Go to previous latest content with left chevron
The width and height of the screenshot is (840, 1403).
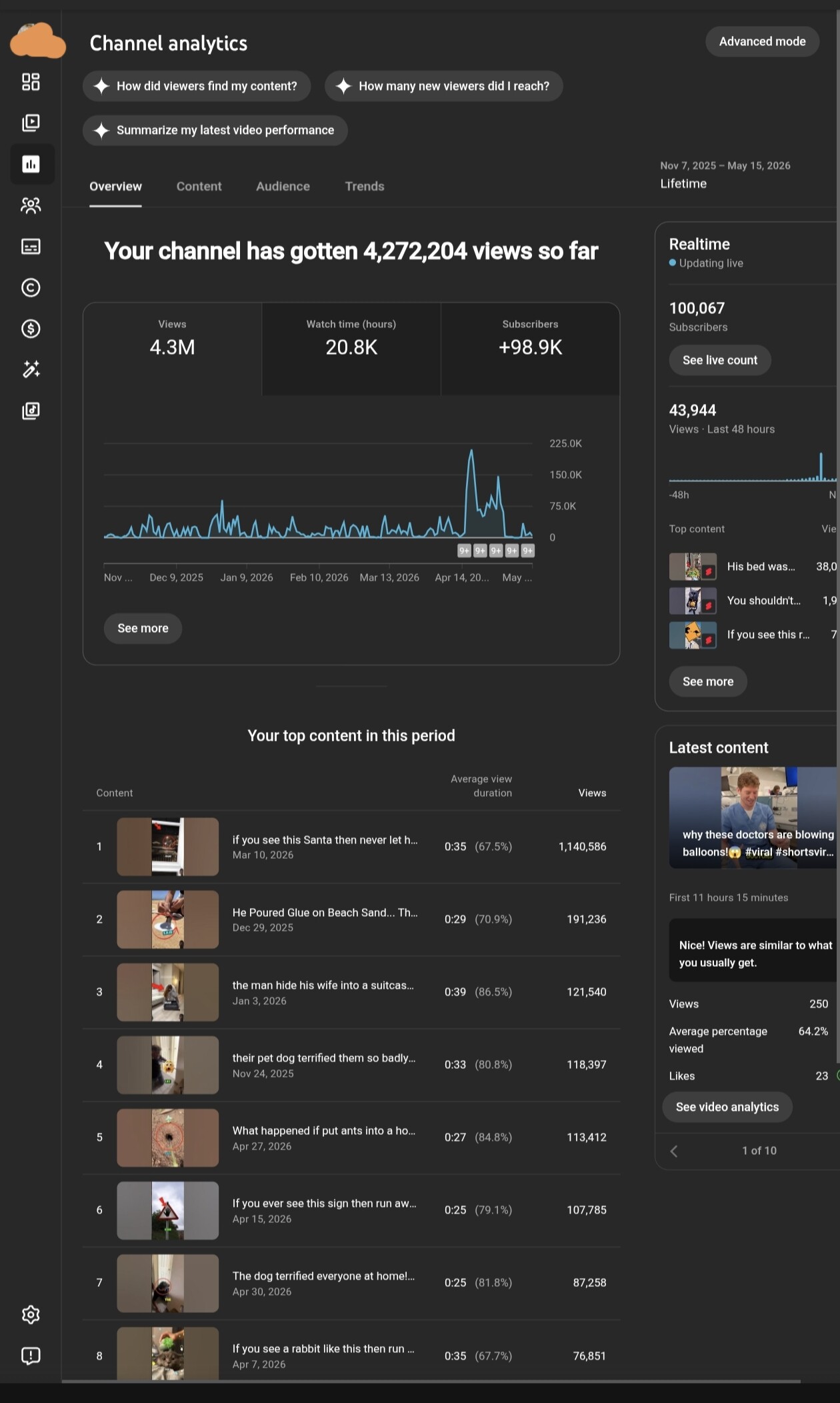point(674,1151)
